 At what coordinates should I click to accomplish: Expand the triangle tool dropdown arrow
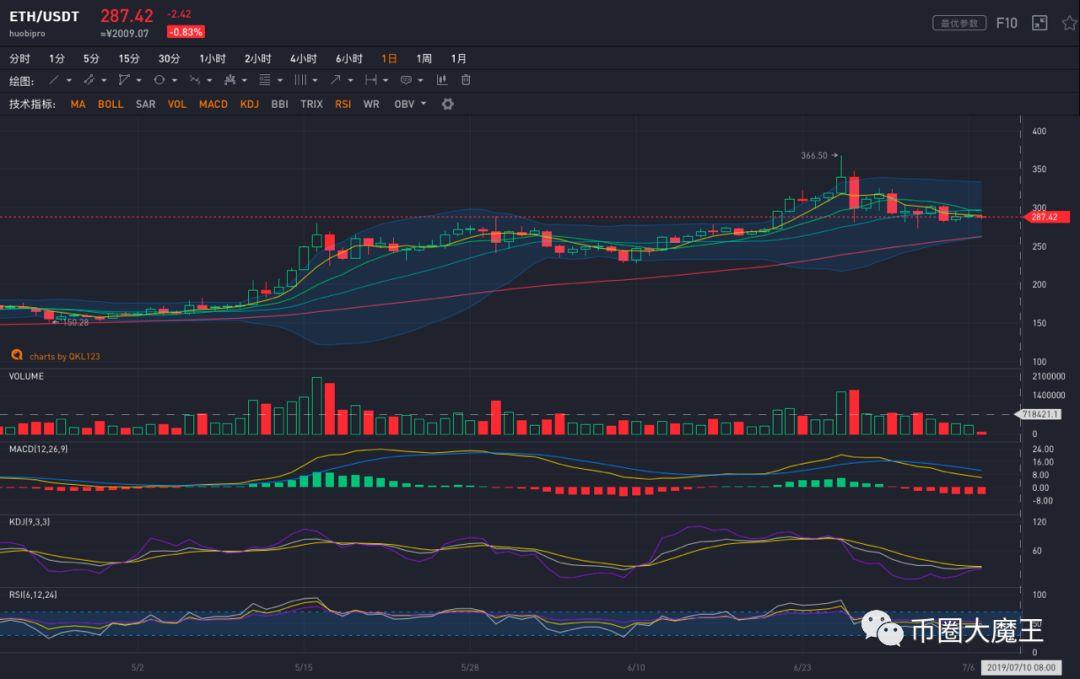(x=139, y=81)
